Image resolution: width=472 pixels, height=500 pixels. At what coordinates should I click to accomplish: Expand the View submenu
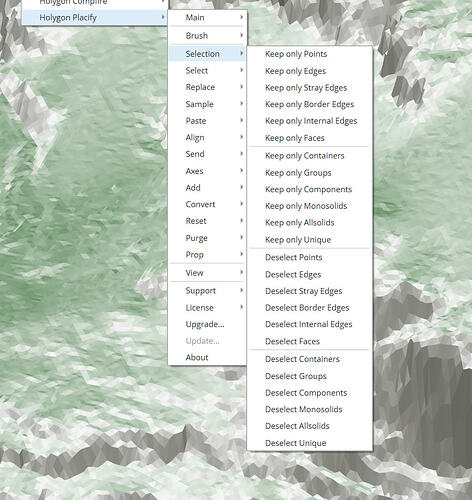tap(207, 273)
